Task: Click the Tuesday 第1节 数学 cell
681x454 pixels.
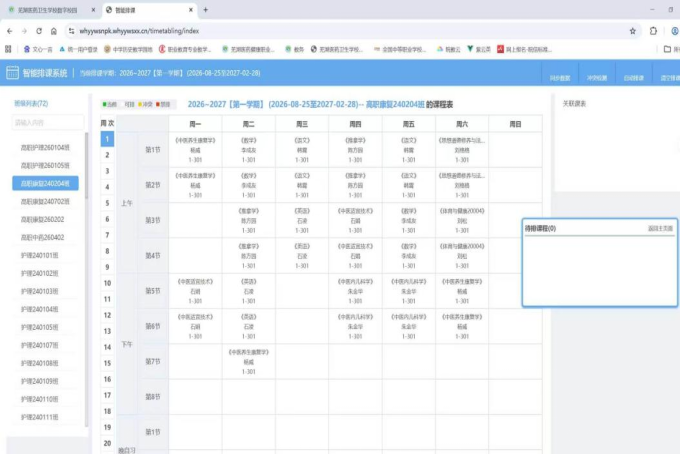Action: pos(248,150)
